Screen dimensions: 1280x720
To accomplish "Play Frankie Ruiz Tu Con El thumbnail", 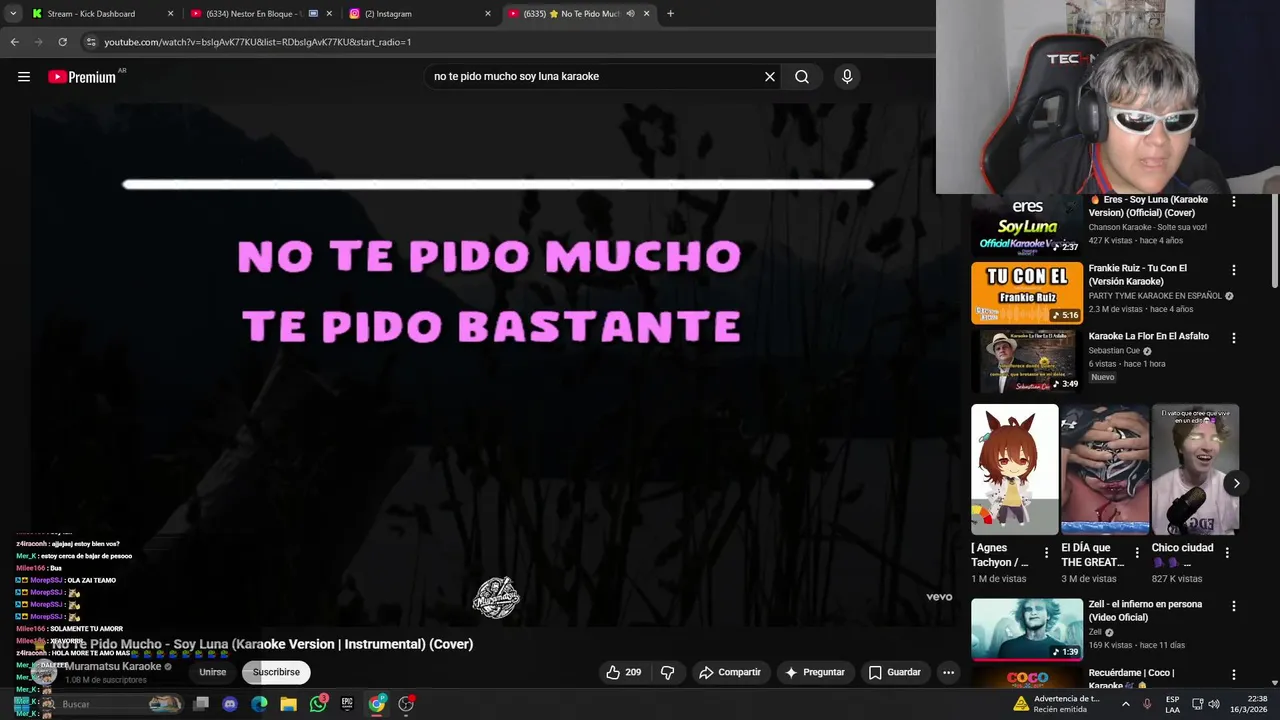I will [1027, 293].
